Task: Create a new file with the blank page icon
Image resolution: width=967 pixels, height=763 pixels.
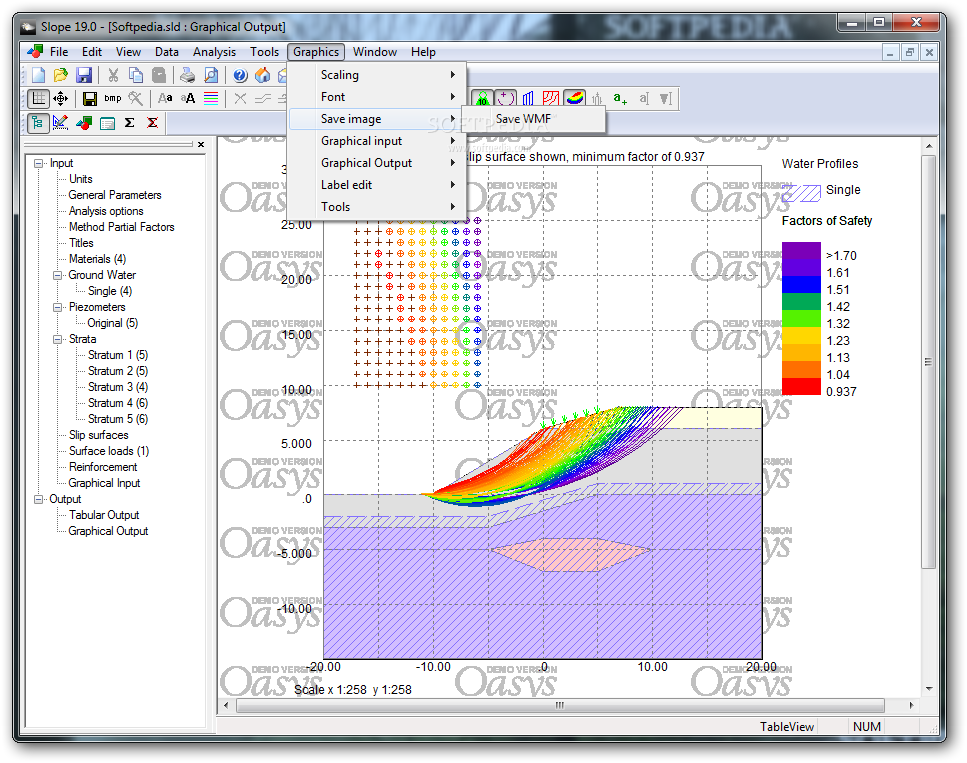Action: [38, 75]
